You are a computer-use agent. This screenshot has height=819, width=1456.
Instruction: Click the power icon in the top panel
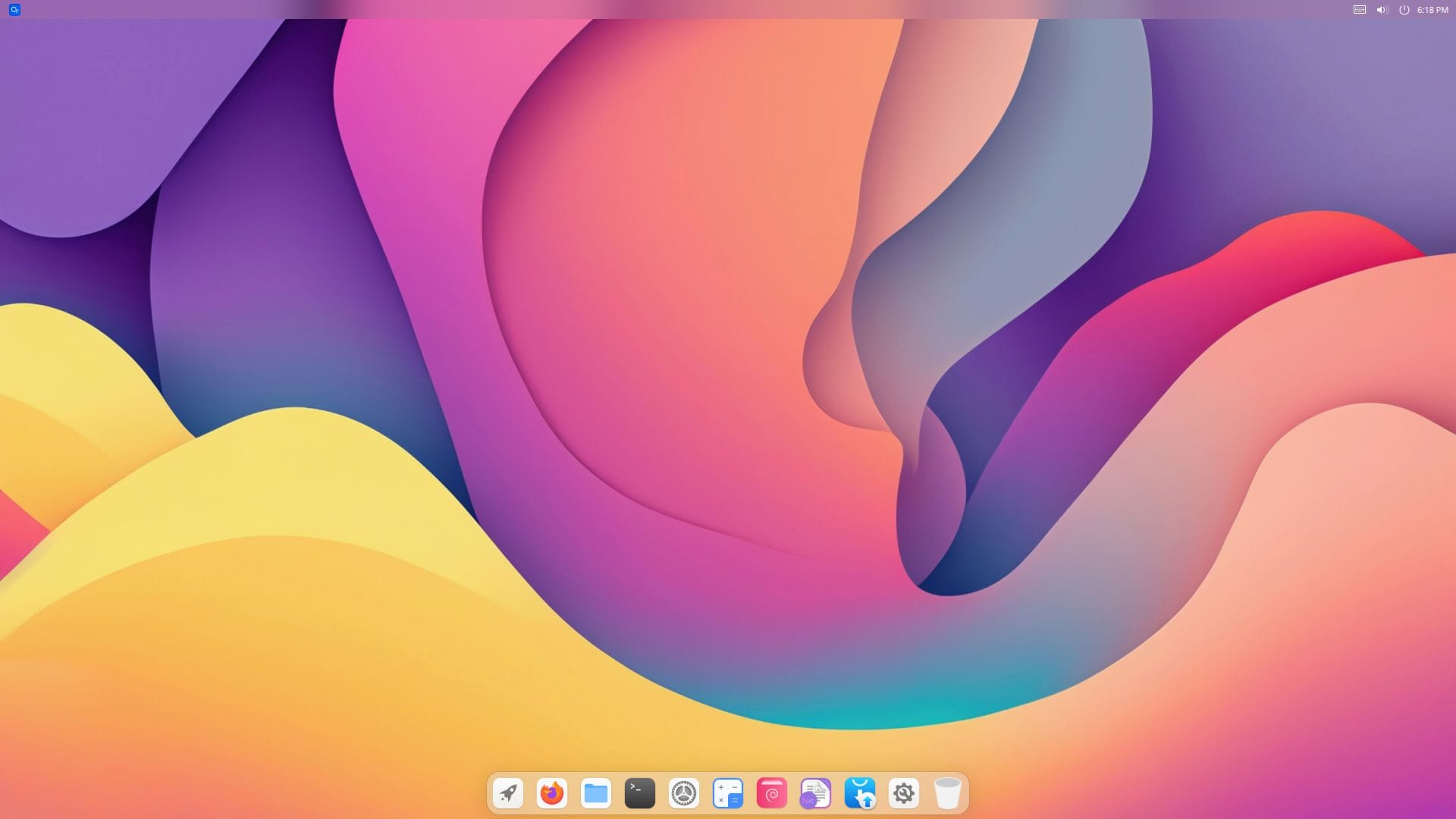click(x=1404, y=10)
